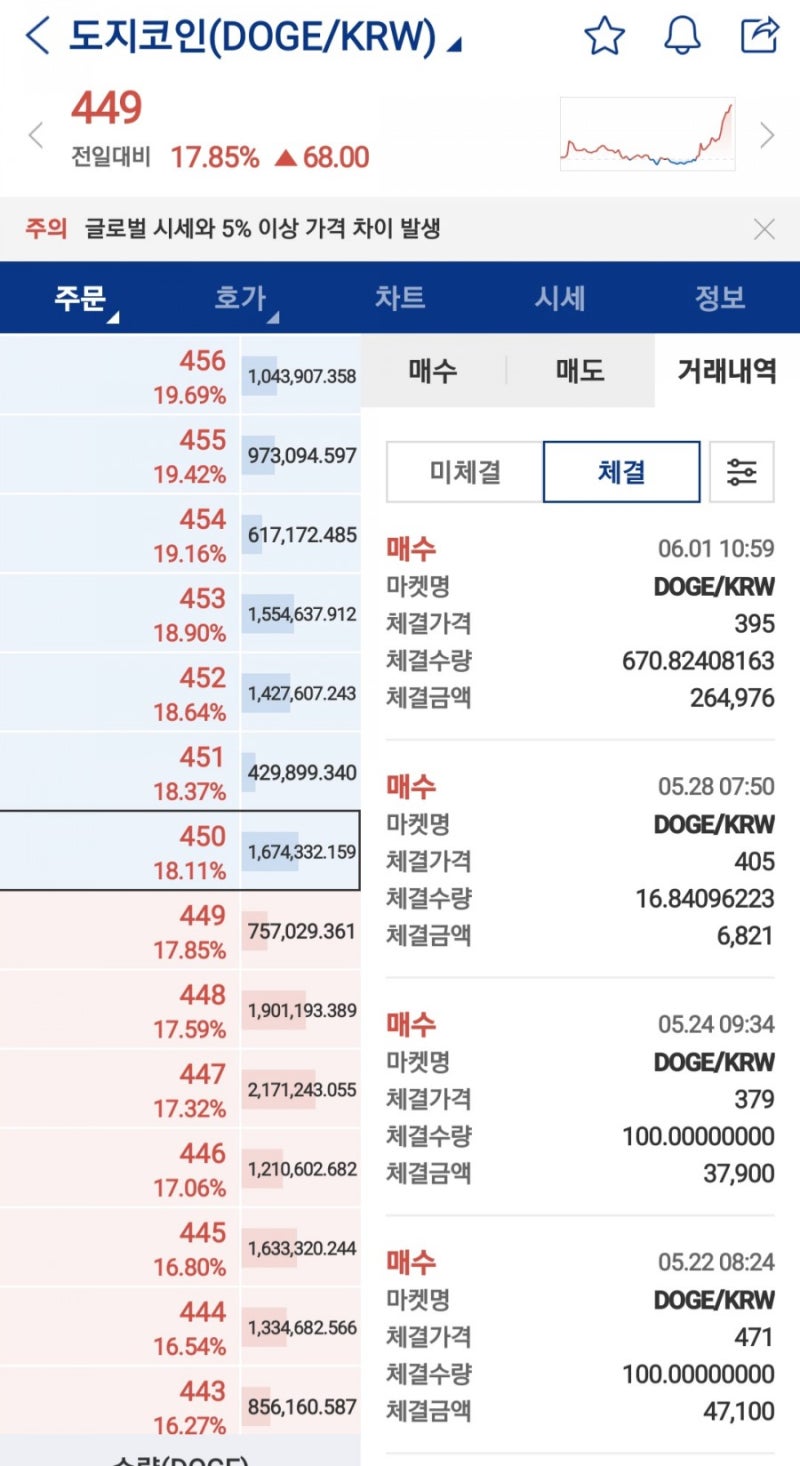This screenshot has height=1466, width=800.
Task: Open the 주문 tab
Action: tap(80, 298)
